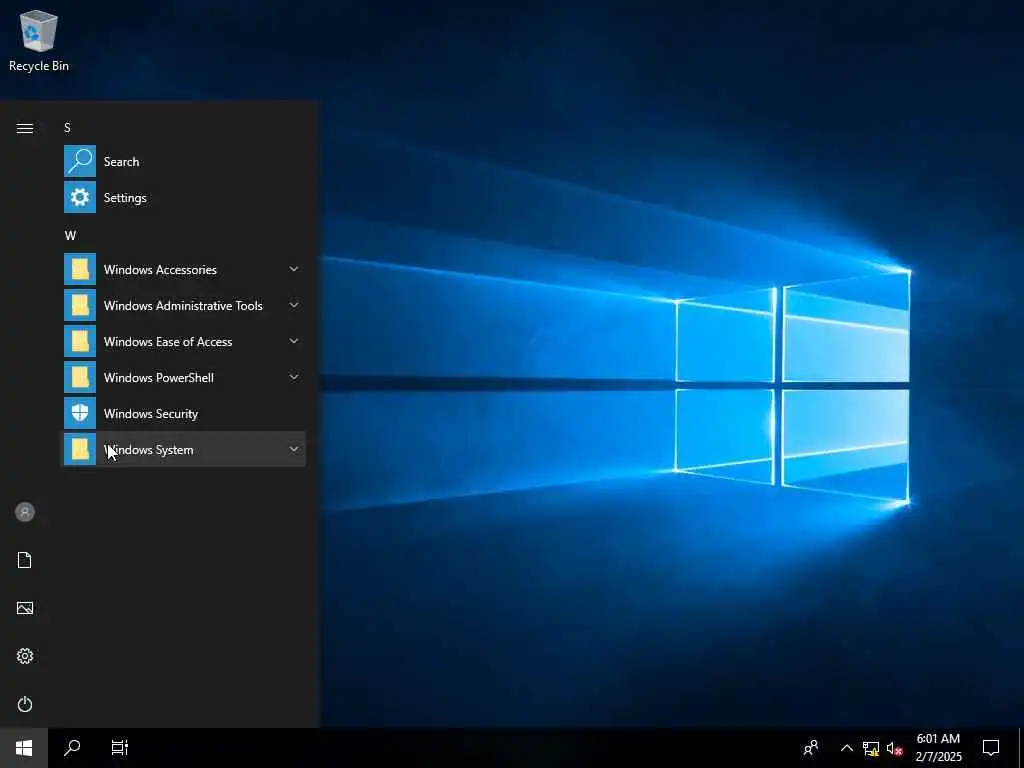This screenshot has height=768, width=1024.
Task: Open the People icon in taskbar
Action: coord(811,748)
